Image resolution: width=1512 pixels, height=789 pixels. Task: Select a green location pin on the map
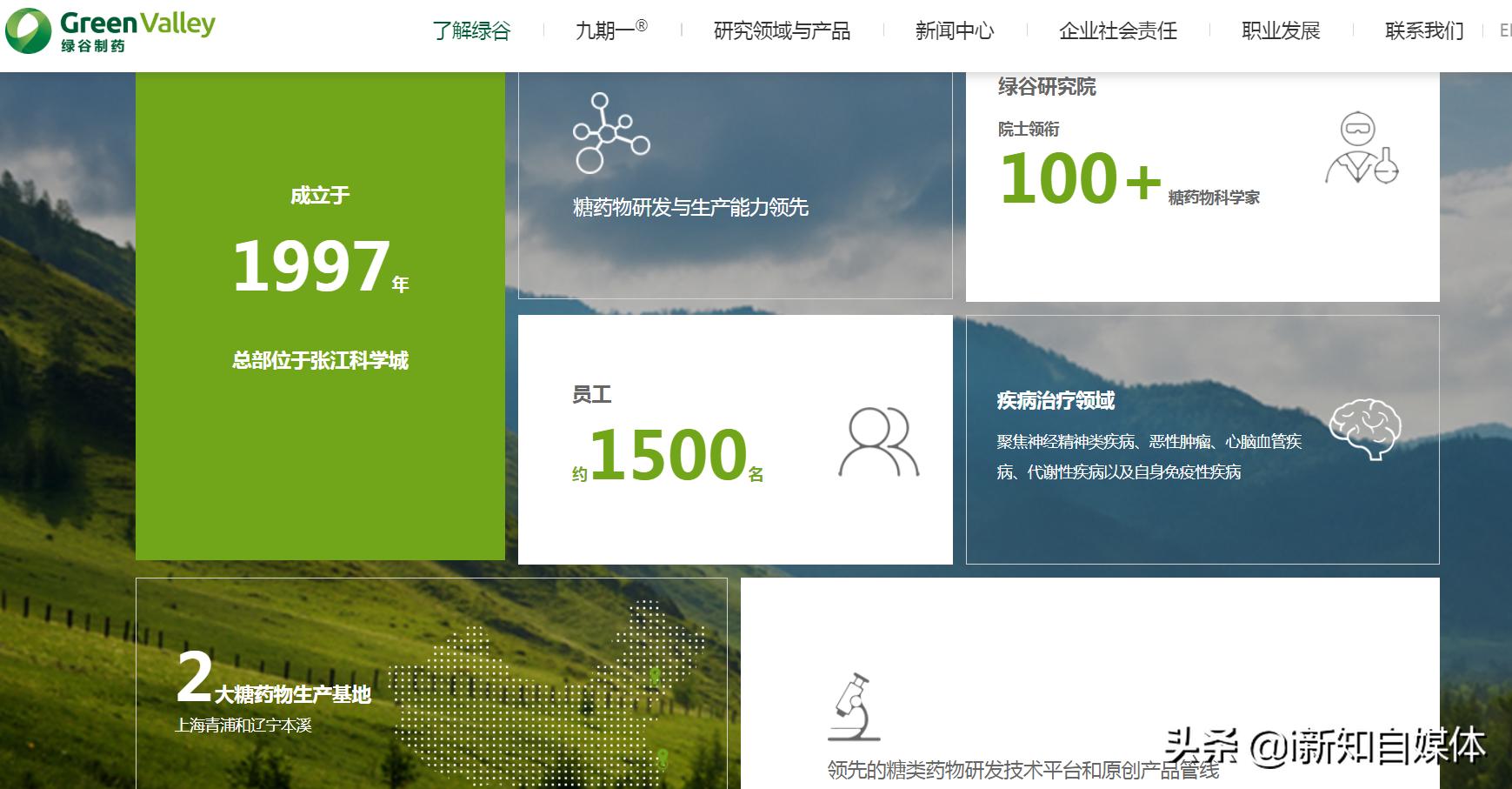pos(655,676)
